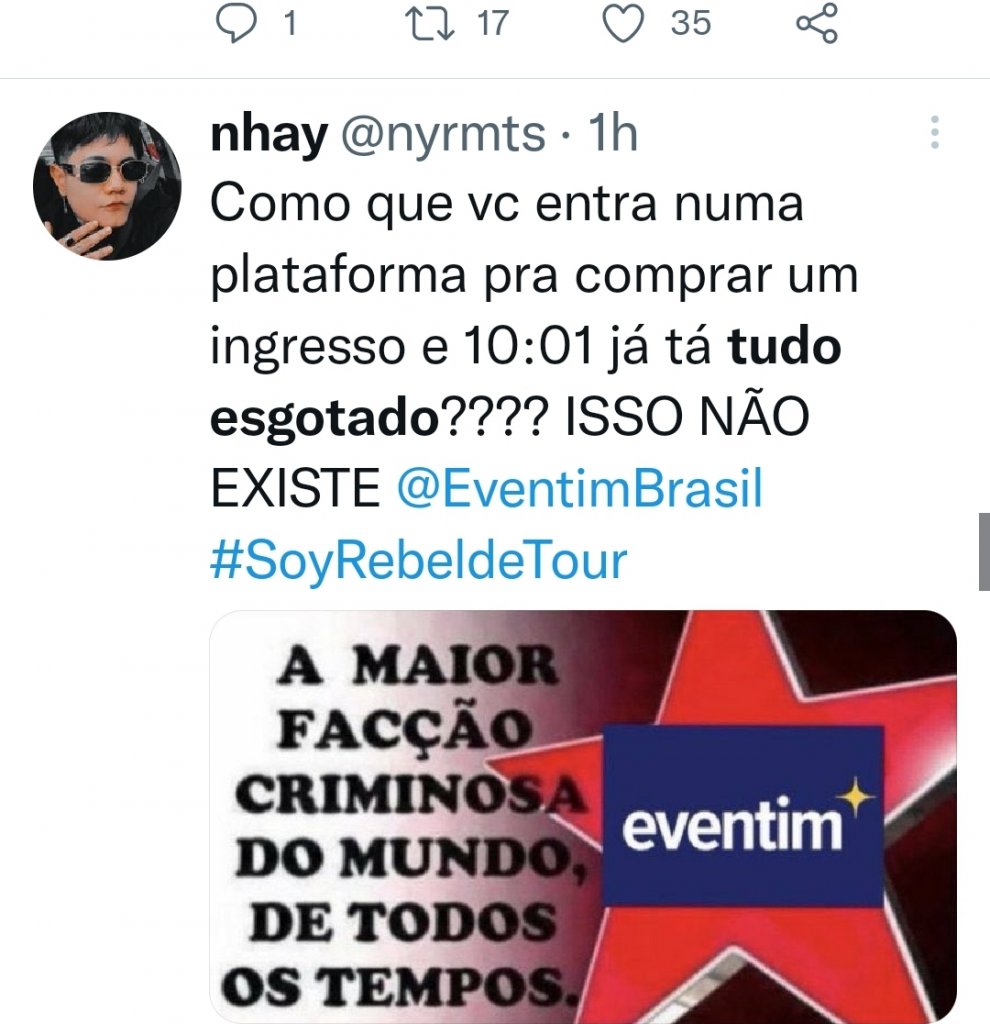Open the #SoyRebeldeTour hashtag

pyautogui.click(x=419, y=561)
